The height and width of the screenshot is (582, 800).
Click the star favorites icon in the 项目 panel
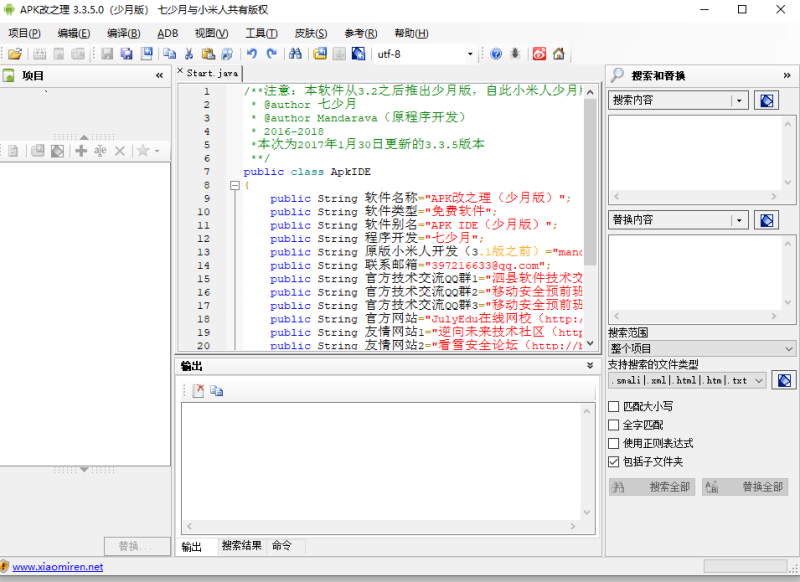(143, 151)
